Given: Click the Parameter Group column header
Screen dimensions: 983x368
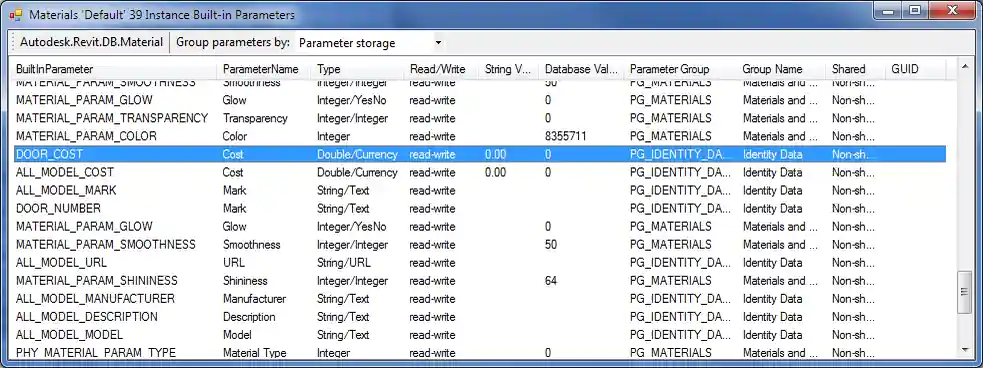Looking at the screenshot, I should (x=680, y=69).
